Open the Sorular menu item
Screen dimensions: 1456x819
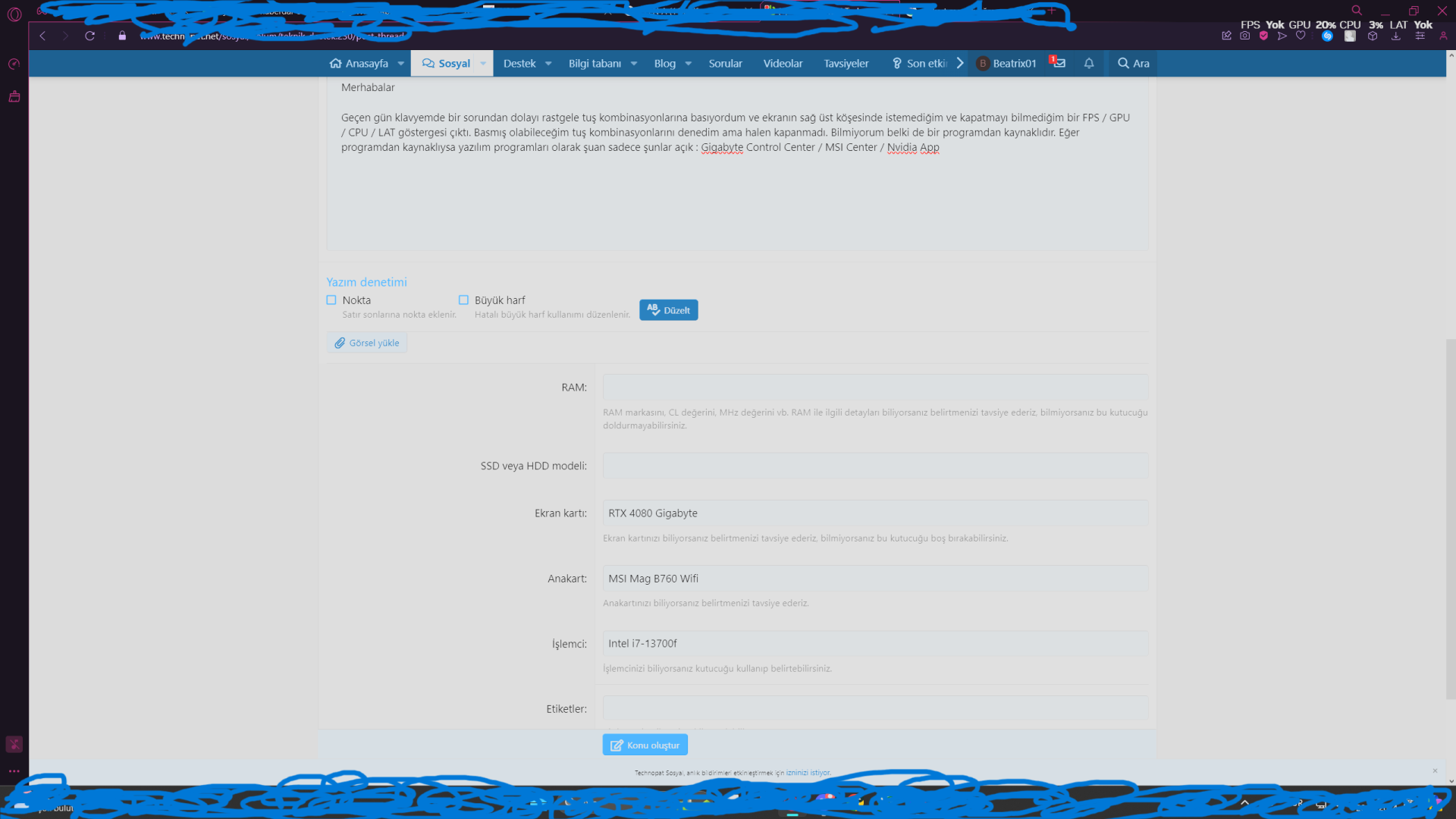pos(725,64)
